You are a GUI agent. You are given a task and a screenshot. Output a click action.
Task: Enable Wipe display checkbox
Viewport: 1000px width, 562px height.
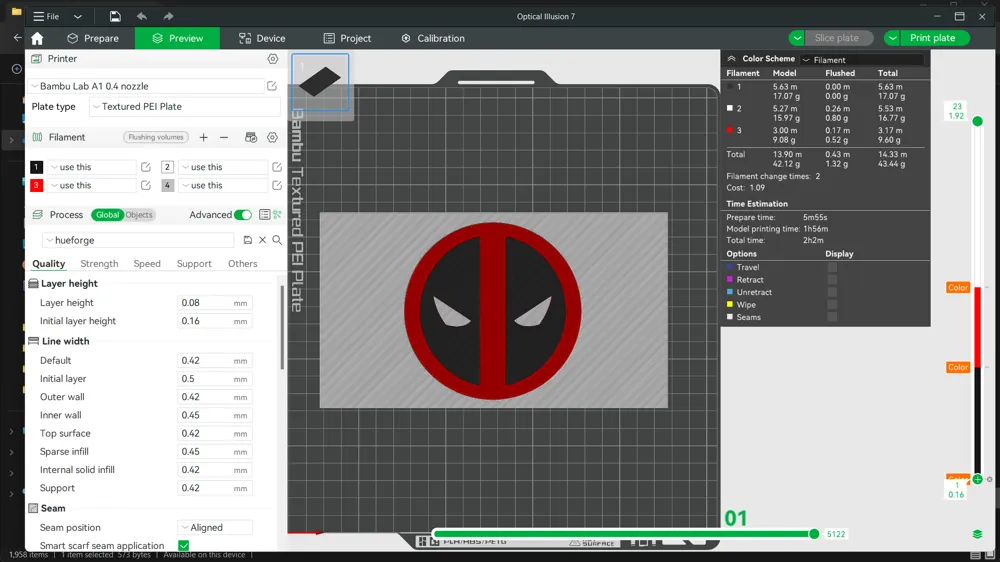(832, 304)
